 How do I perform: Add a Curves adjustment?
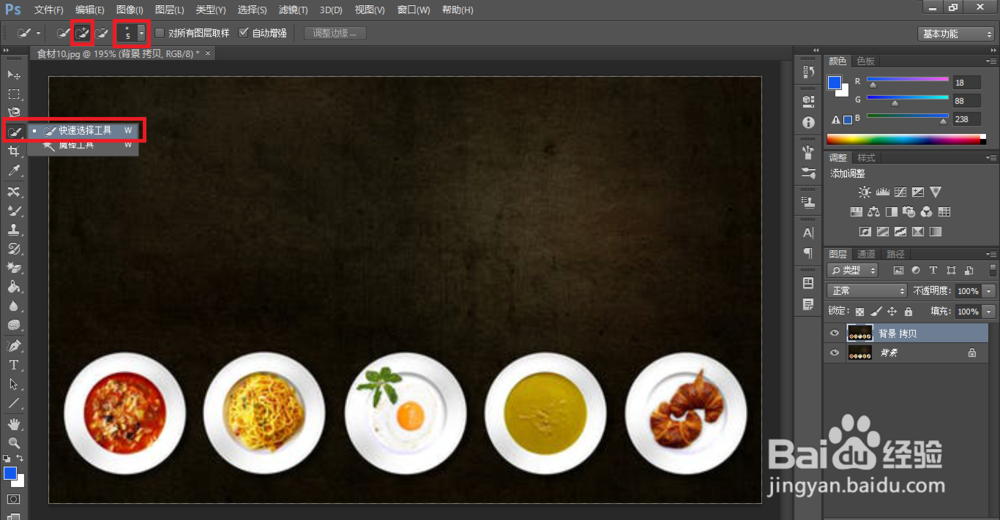coord(901,192)
